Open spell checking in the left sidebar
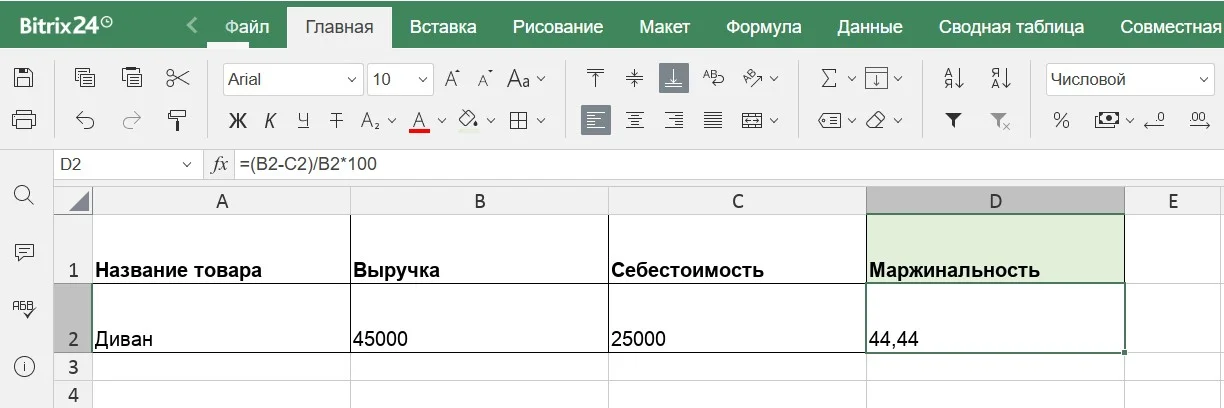The image size is (1224, 408). (x=24, y=308)
